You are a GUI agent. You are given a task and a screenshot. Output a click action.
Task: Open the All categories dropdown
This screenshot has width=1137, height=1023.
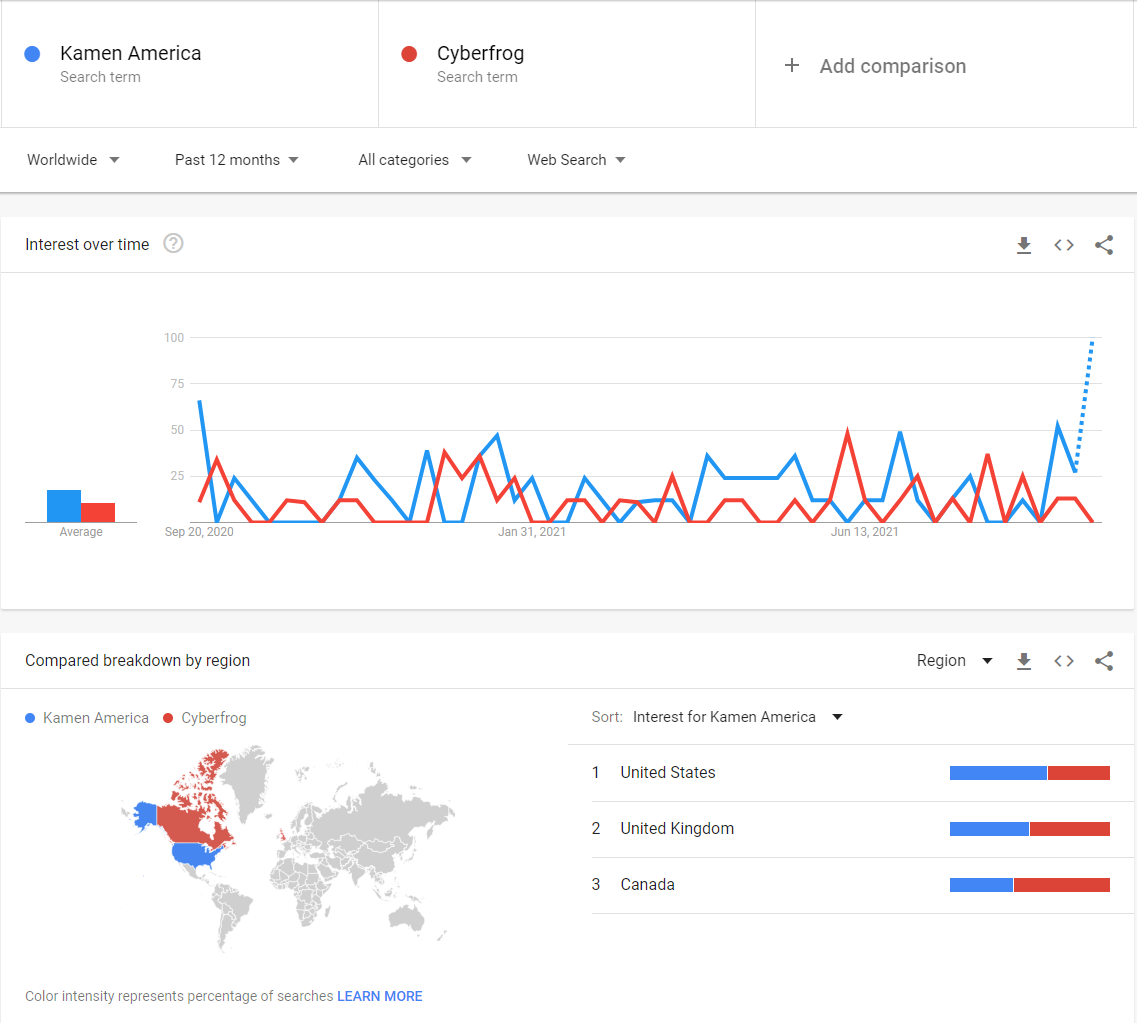pyautogui.click(x=415, y=160)
